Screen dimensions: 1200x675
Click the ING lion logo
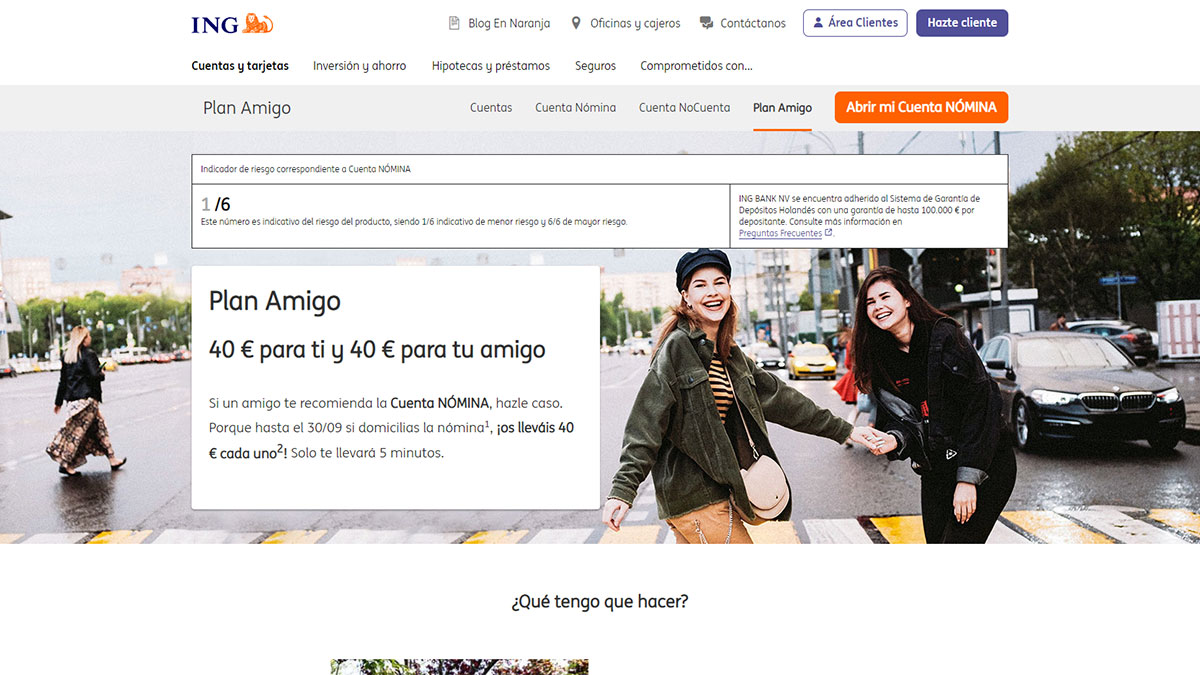pos(232,24)
